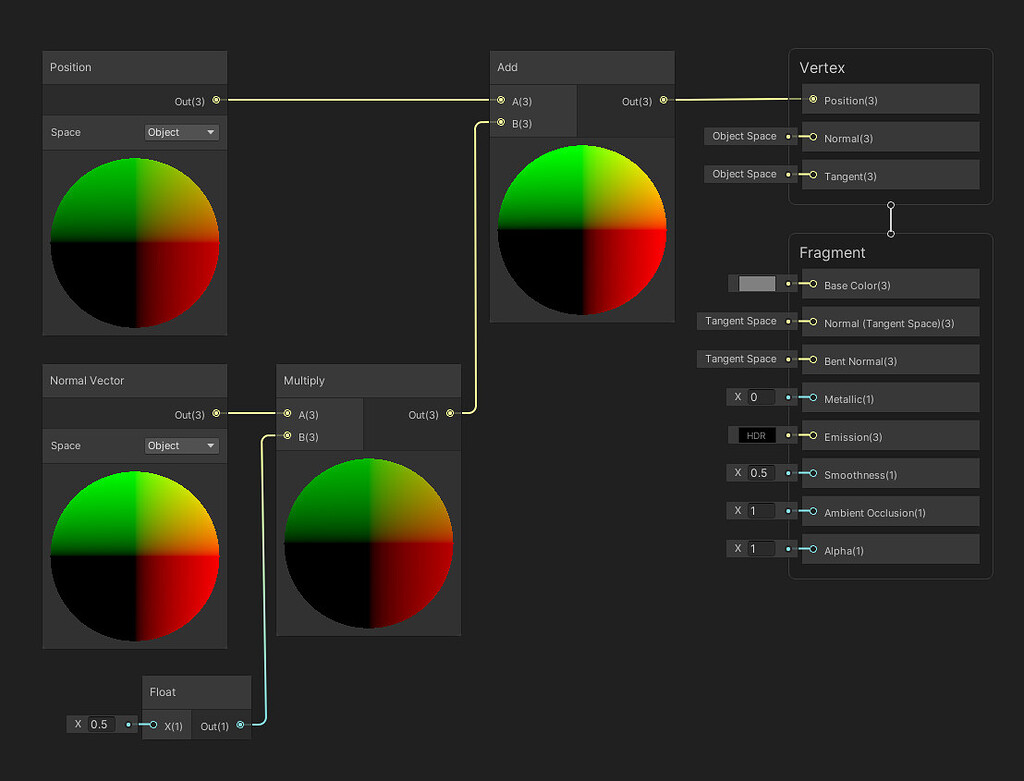Screen dimensions: 1024x781
Task: Click the Object Space badge next to Normal(3)
Action: 744,136
